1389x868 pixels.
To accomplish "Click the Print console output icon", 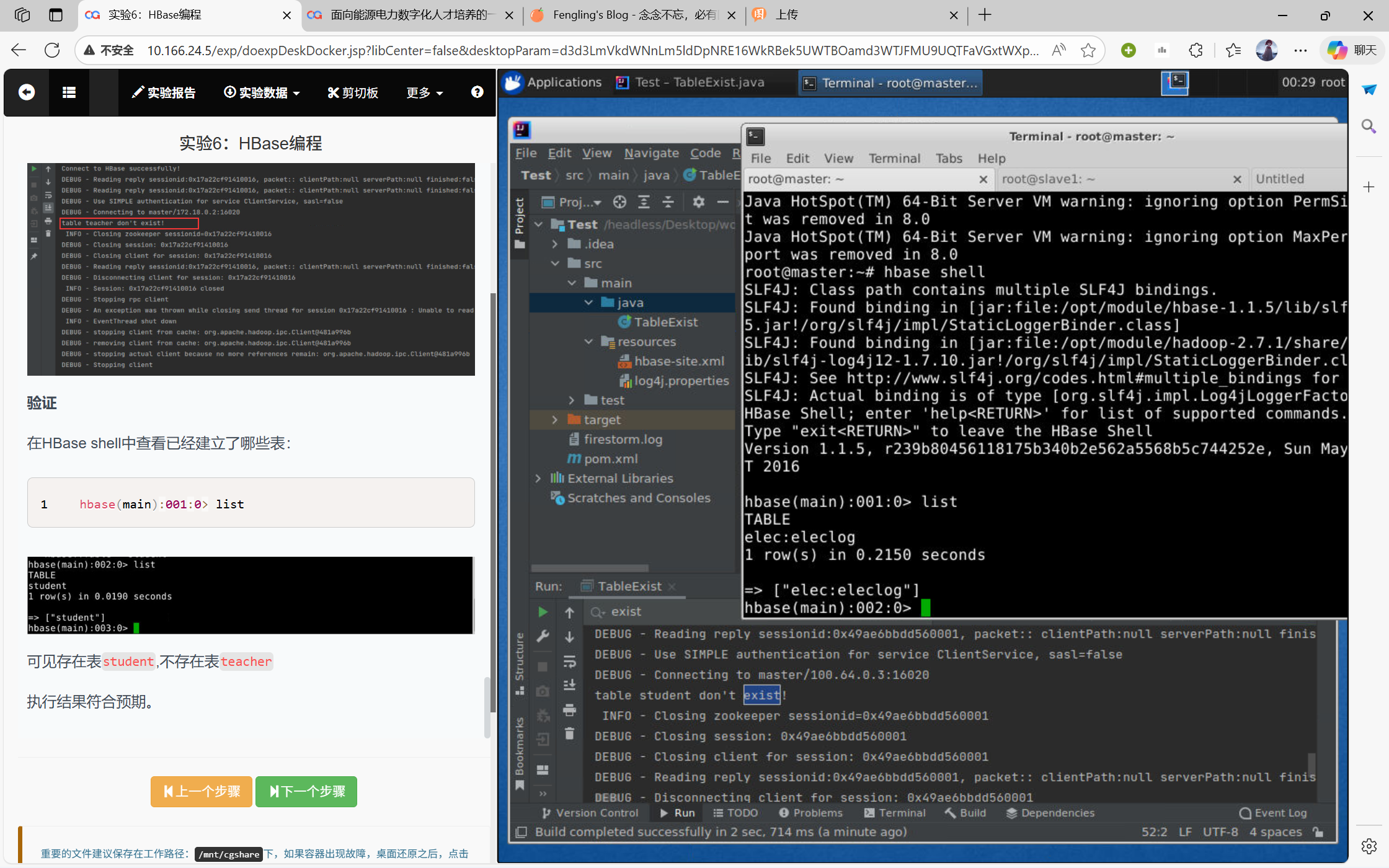I will tap(569, 710).
